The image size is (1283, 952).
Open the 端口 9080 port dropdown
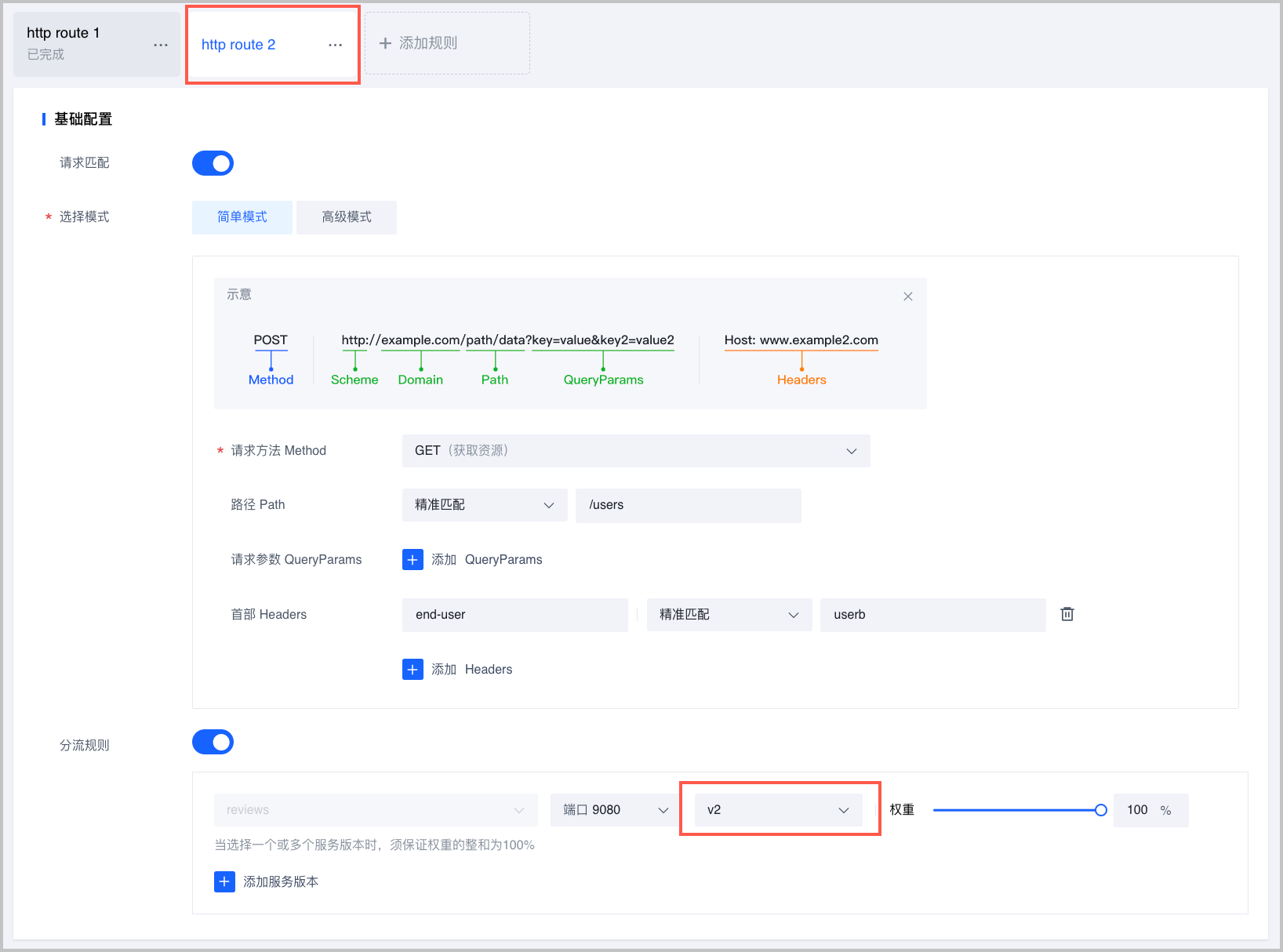click(x=615, y=810)
